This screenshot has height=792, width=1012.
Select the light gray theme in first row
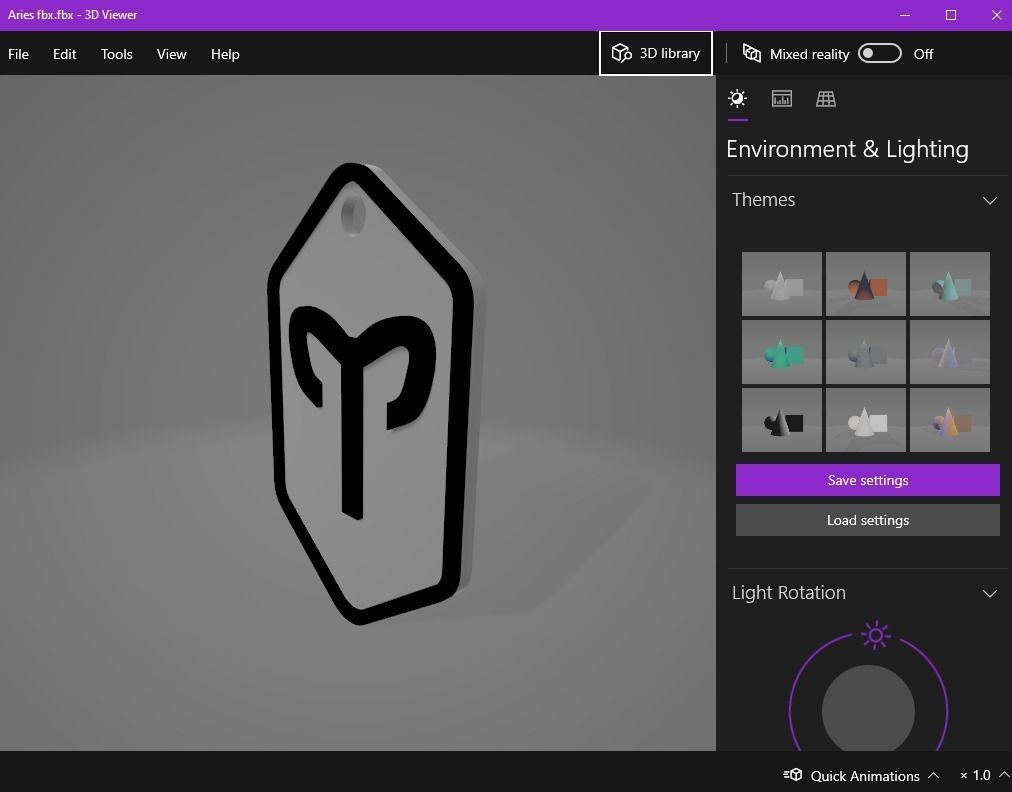tap(782, 284)
